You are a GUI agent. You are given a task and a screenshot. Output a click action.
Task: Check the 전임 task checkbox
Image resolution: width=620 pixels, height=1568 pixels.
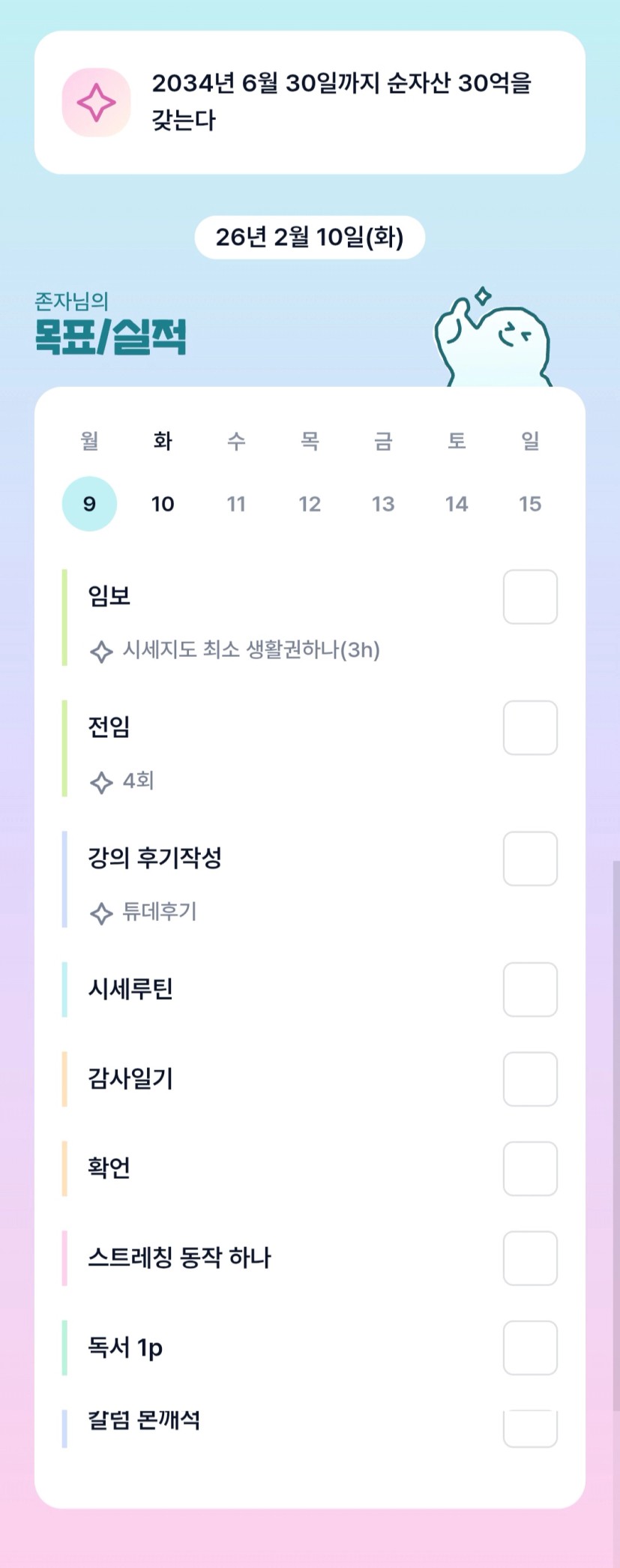[530, 728]
